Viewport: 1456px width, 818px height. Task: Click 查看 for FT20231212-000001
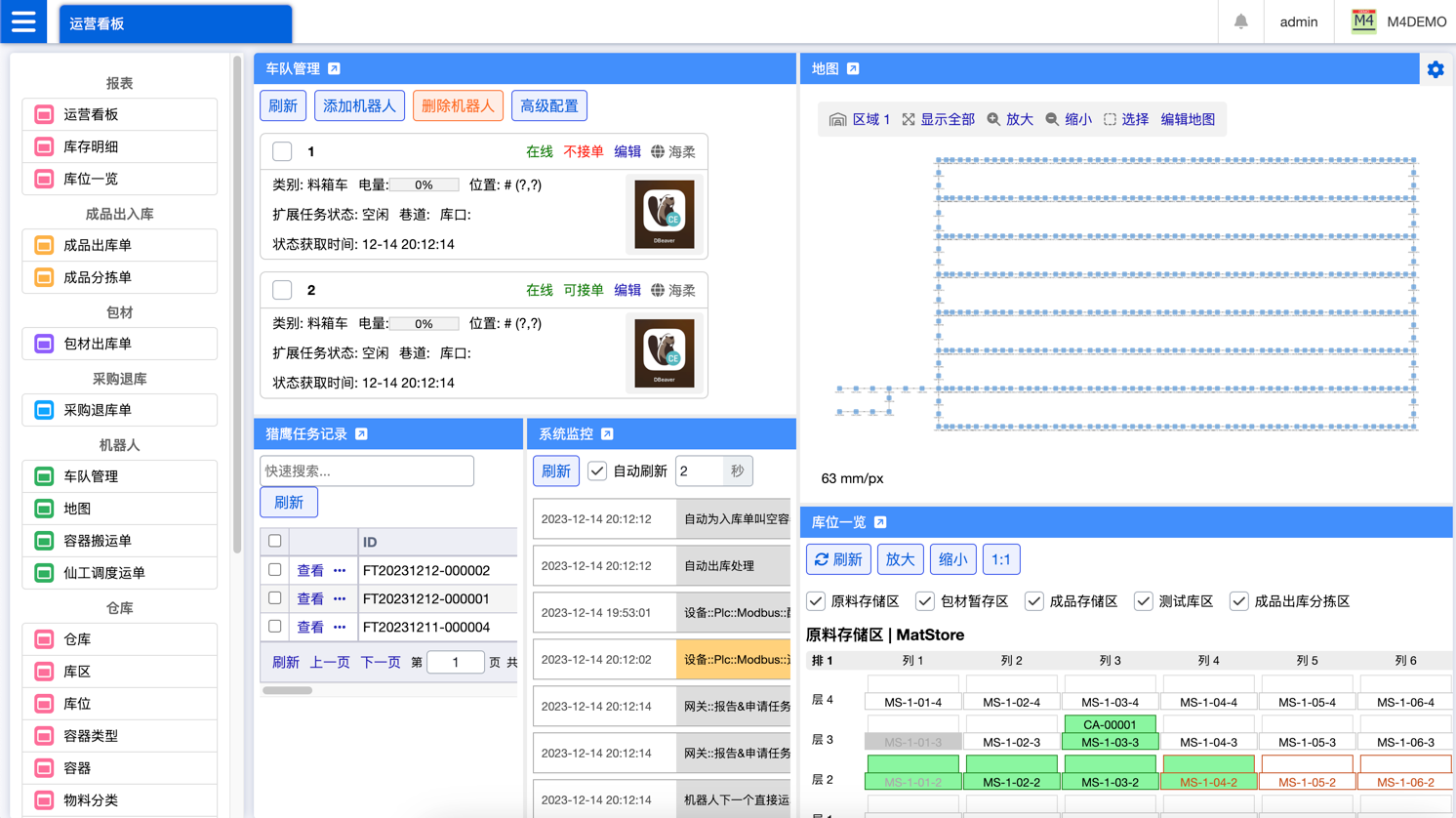310,598
